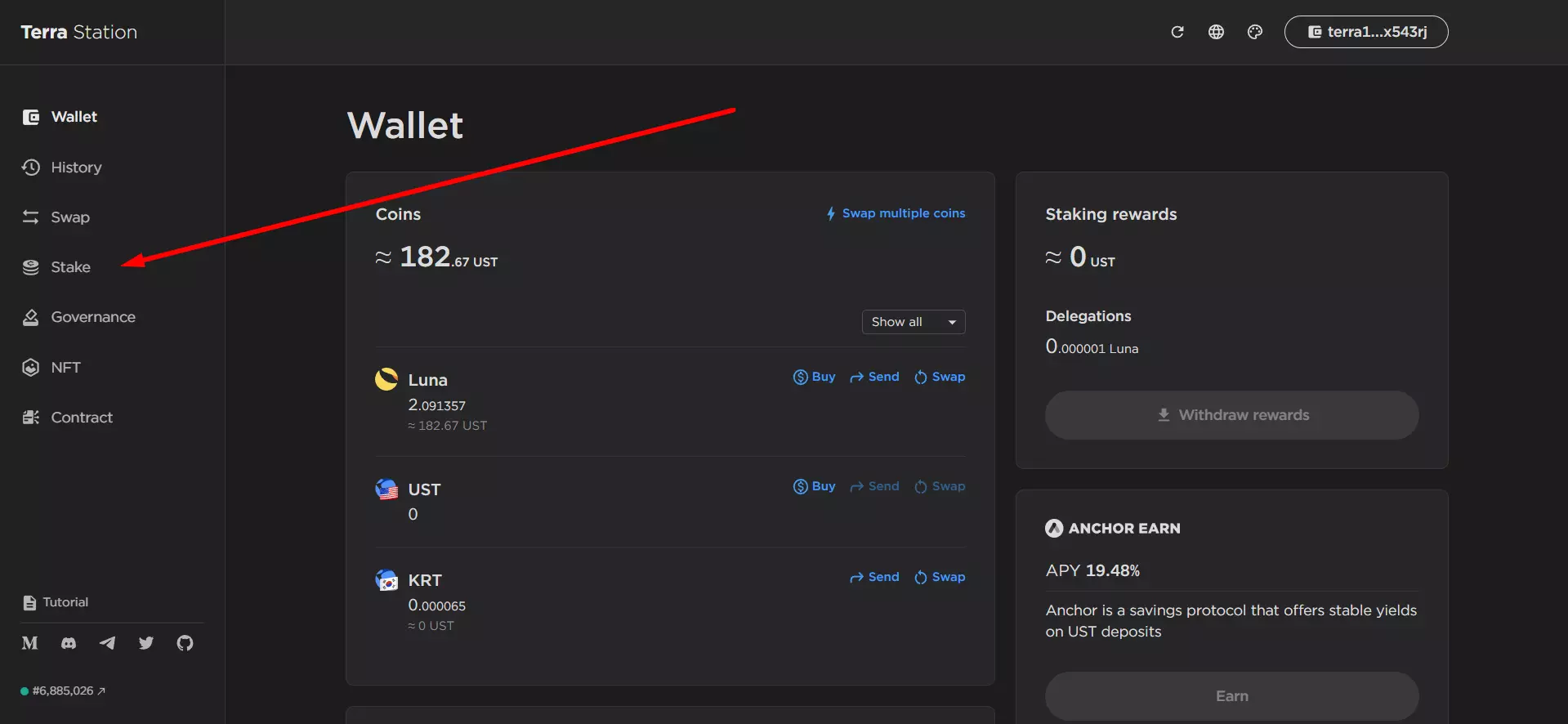Buy UST
This screenshot has width=1568, height=724.
(x=815, y=486)
